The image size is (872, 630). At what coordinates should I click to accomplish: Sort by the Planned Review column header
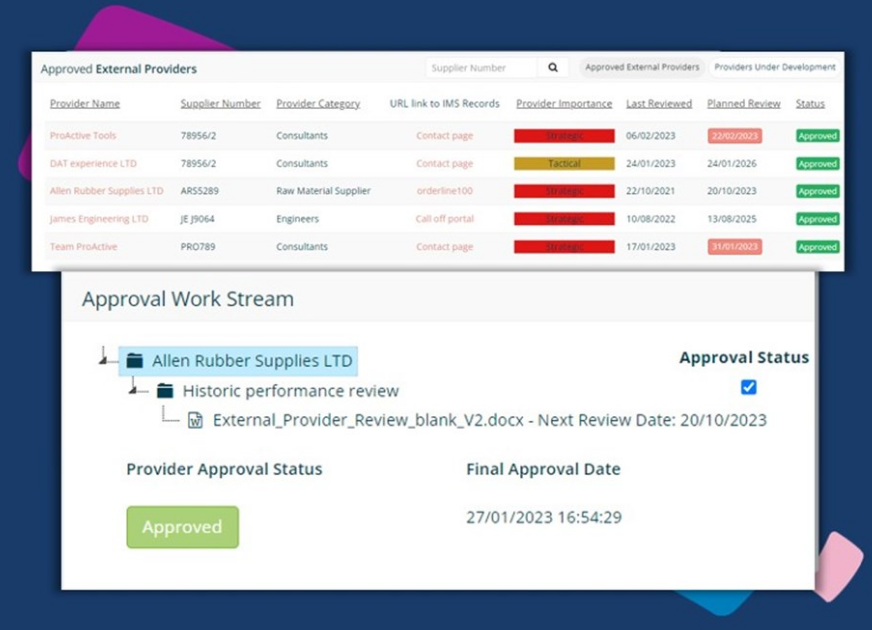[743, 104]
